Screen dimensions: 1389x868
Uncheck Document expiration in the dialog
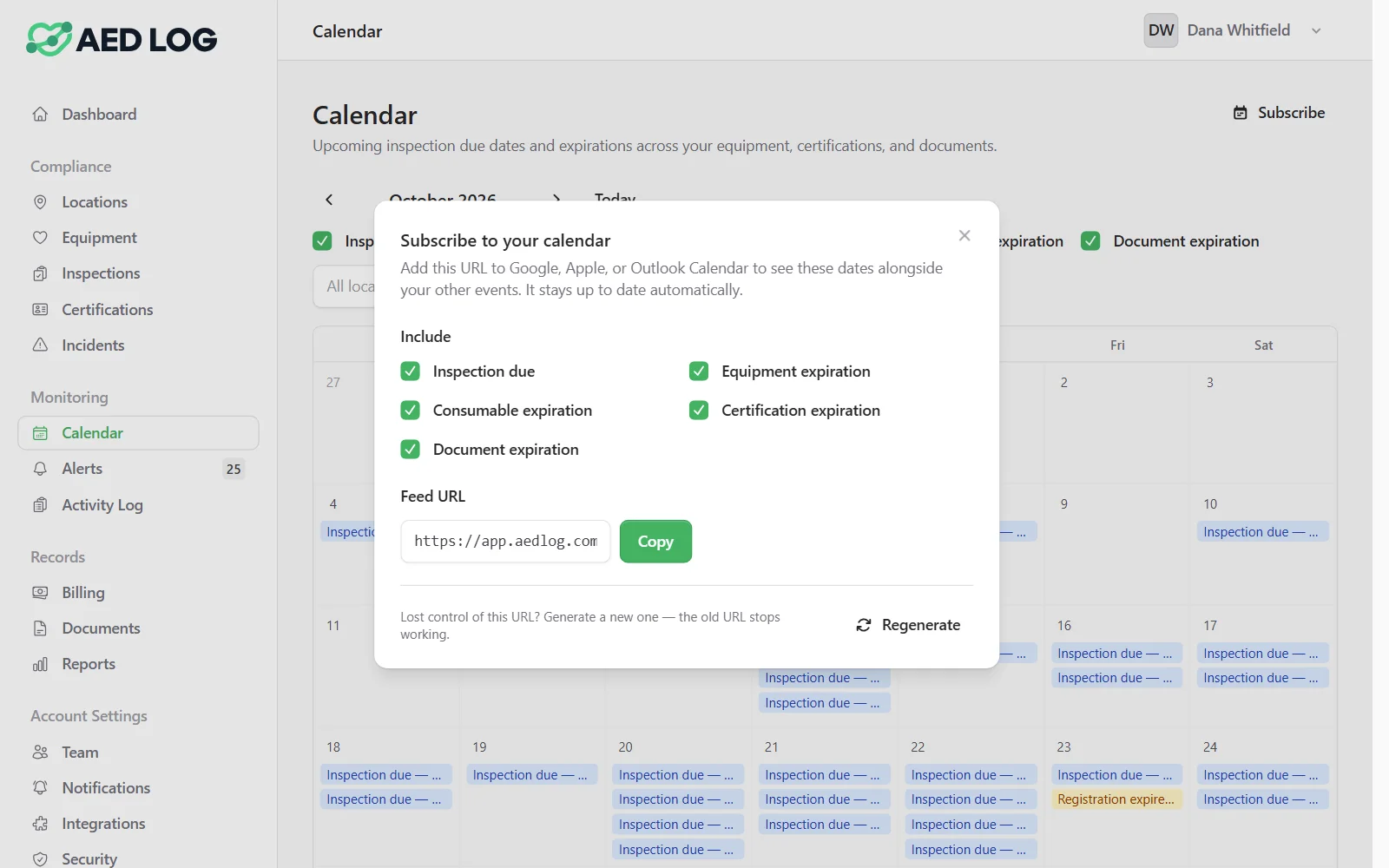(411, 450)
